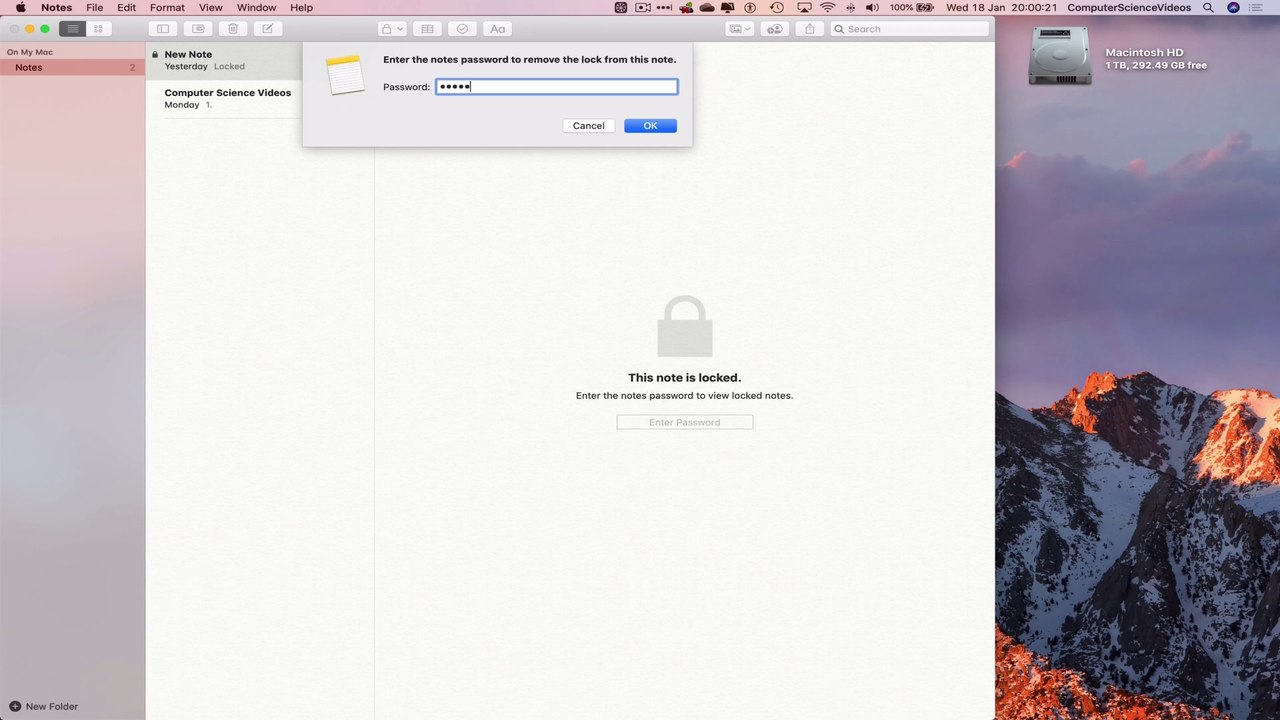The height and width of the screenshot is (720, 1280).
Task: Add a checklist with the checkmark icon
Action: [462, 29]
